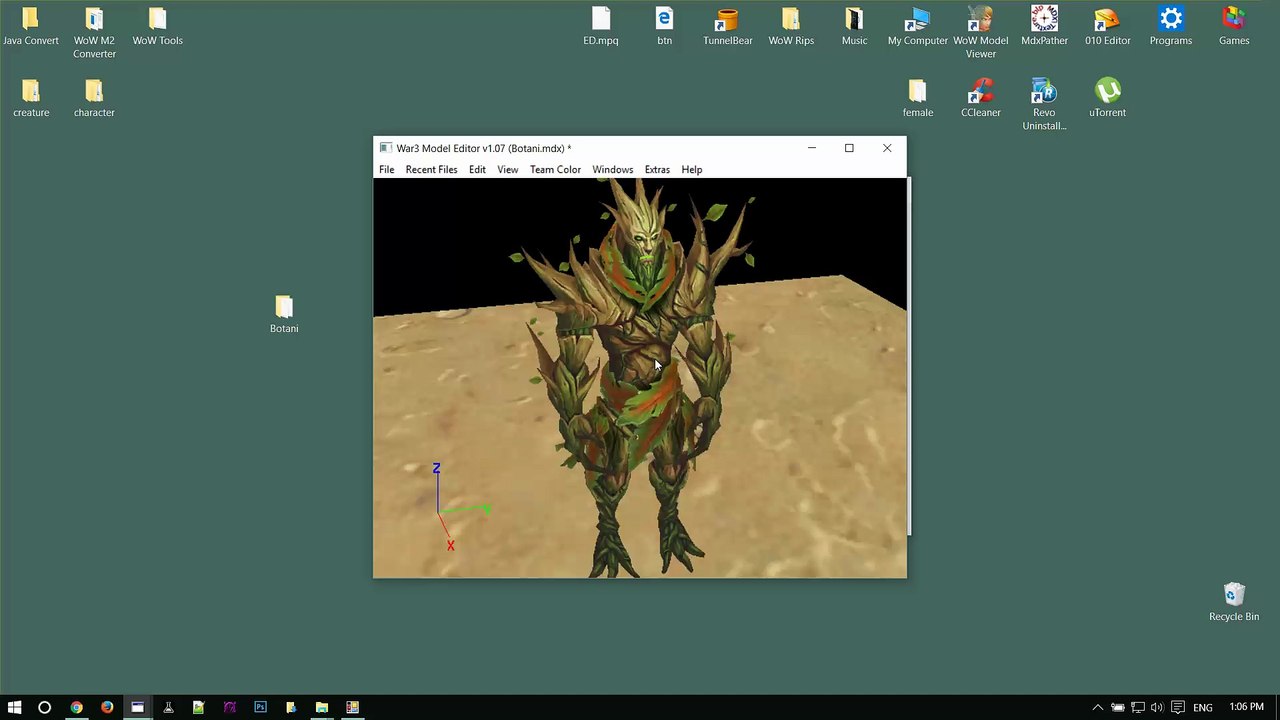The height and width of the screenshot is (720, 1280).
Task: Open the File menu in War3 Model Editor
Action: pyautogui.click(x=386, y=169)
